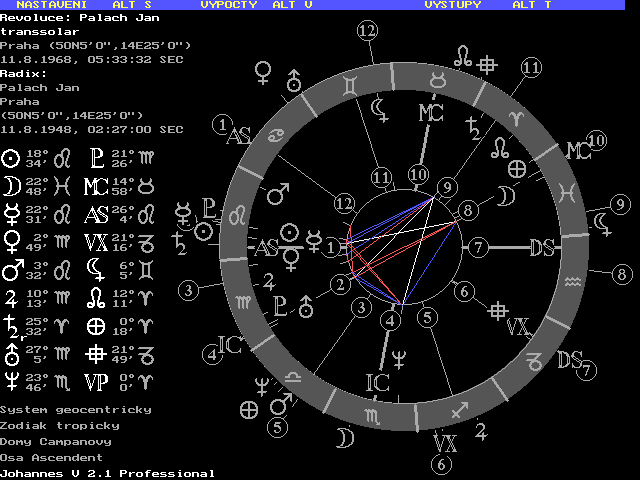Click the VP vernal point entry in the table

point(97,381)
